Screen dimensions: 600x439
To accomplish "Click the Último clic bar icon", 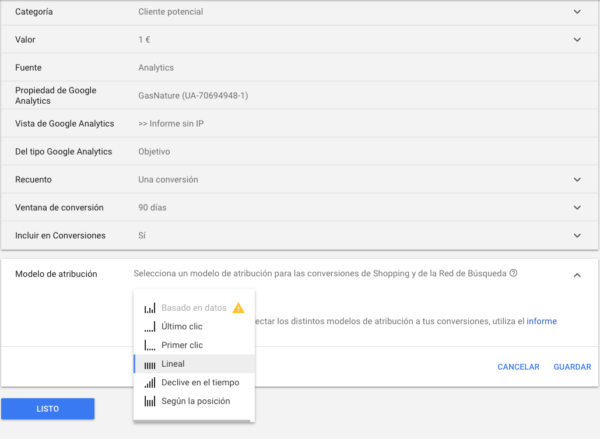I will [x=150, y=326].
